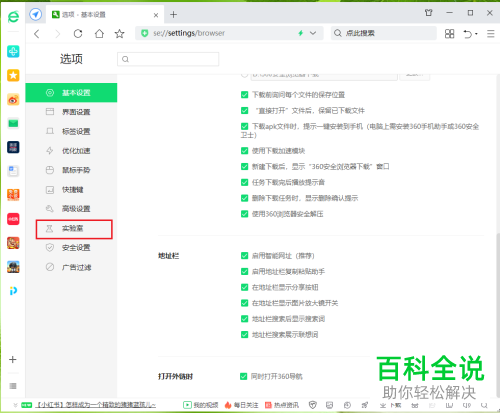Launch the cartoon face game icon in sidebar
Viewport: 500px width, 413px height.
click(13, 243)
